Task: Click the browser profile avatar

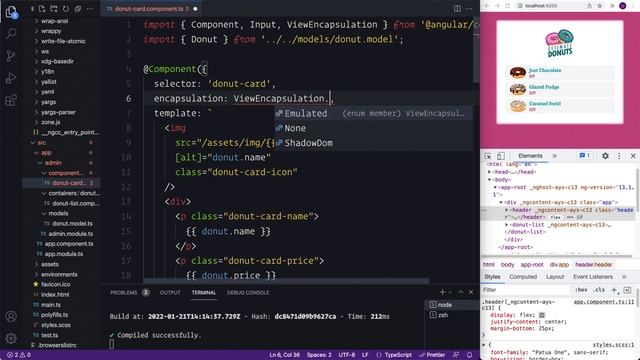Action: 622,6
